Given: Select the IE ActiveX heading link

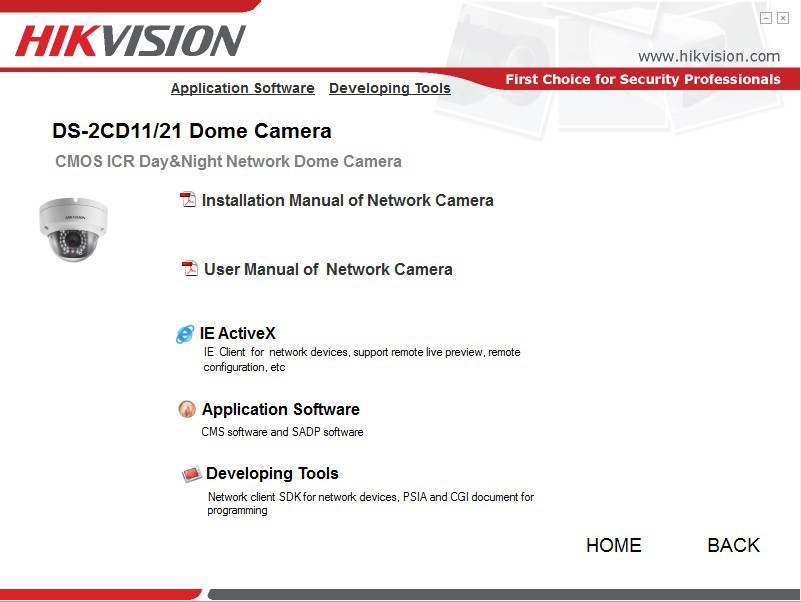Looking at the screenshot, I should [x=237, y=333].
